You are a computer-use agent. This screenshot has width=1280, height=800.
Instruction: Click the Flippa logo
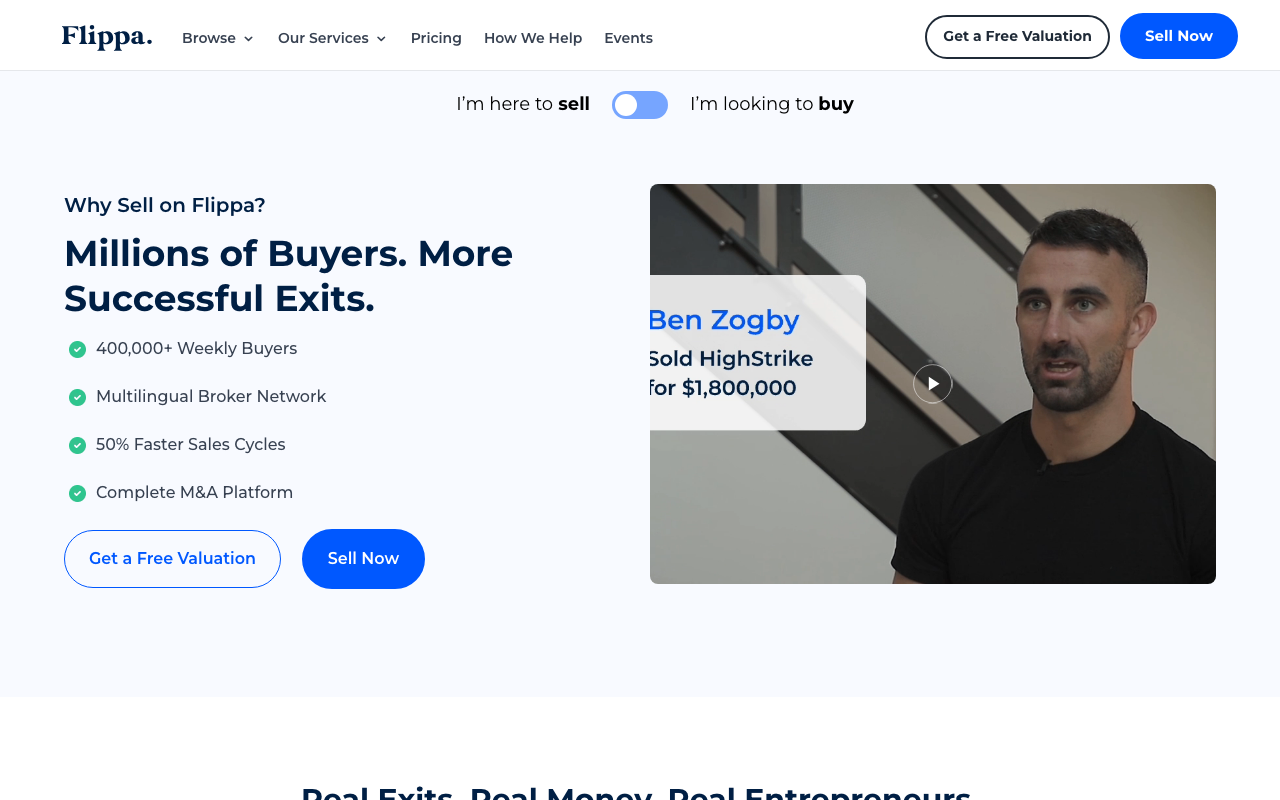pyautogui.click(x=107, y=37)
